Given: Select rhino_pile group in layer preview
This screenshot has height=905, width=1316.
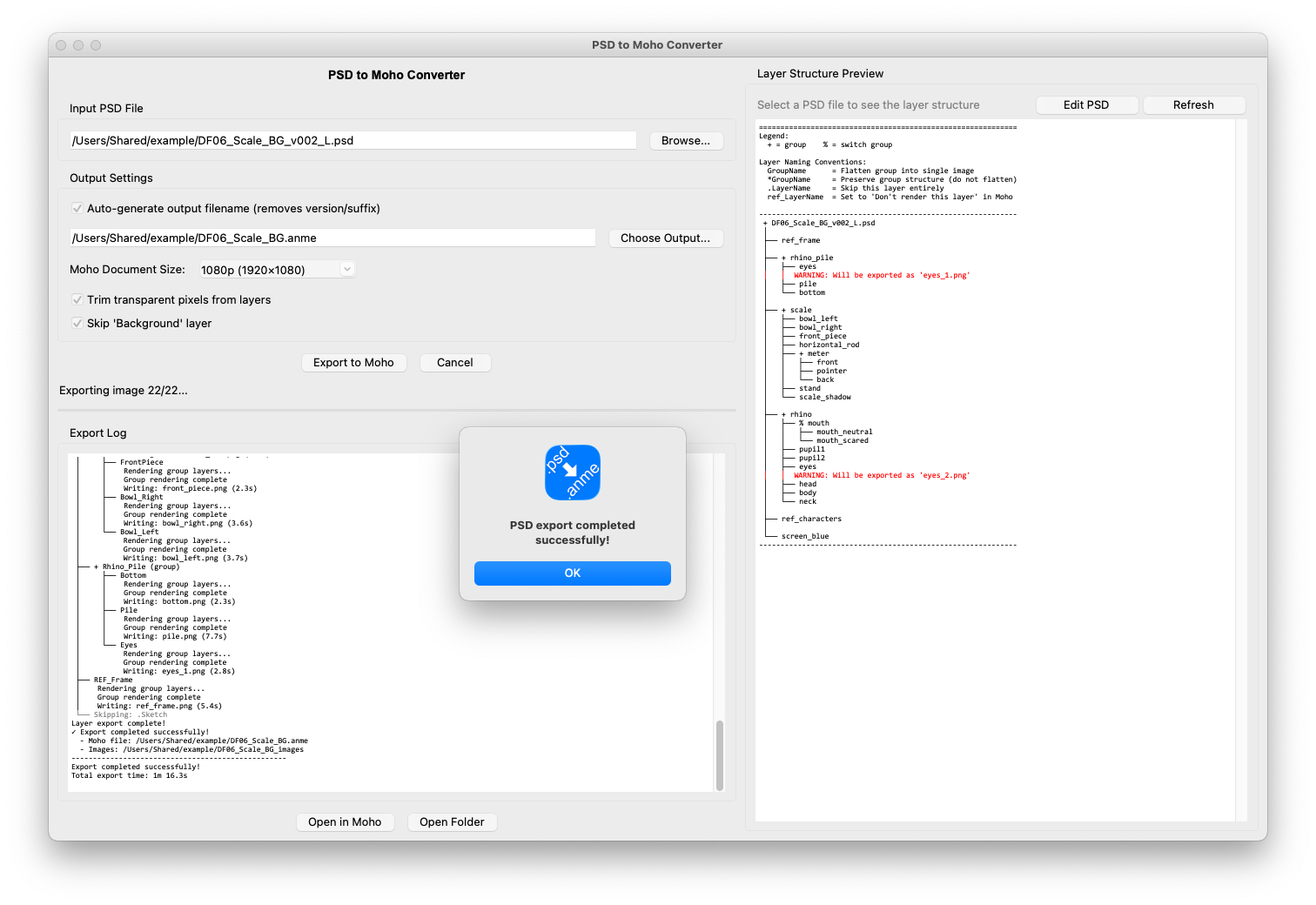Looking at the screenshot, I should click(x=811, y=258).
